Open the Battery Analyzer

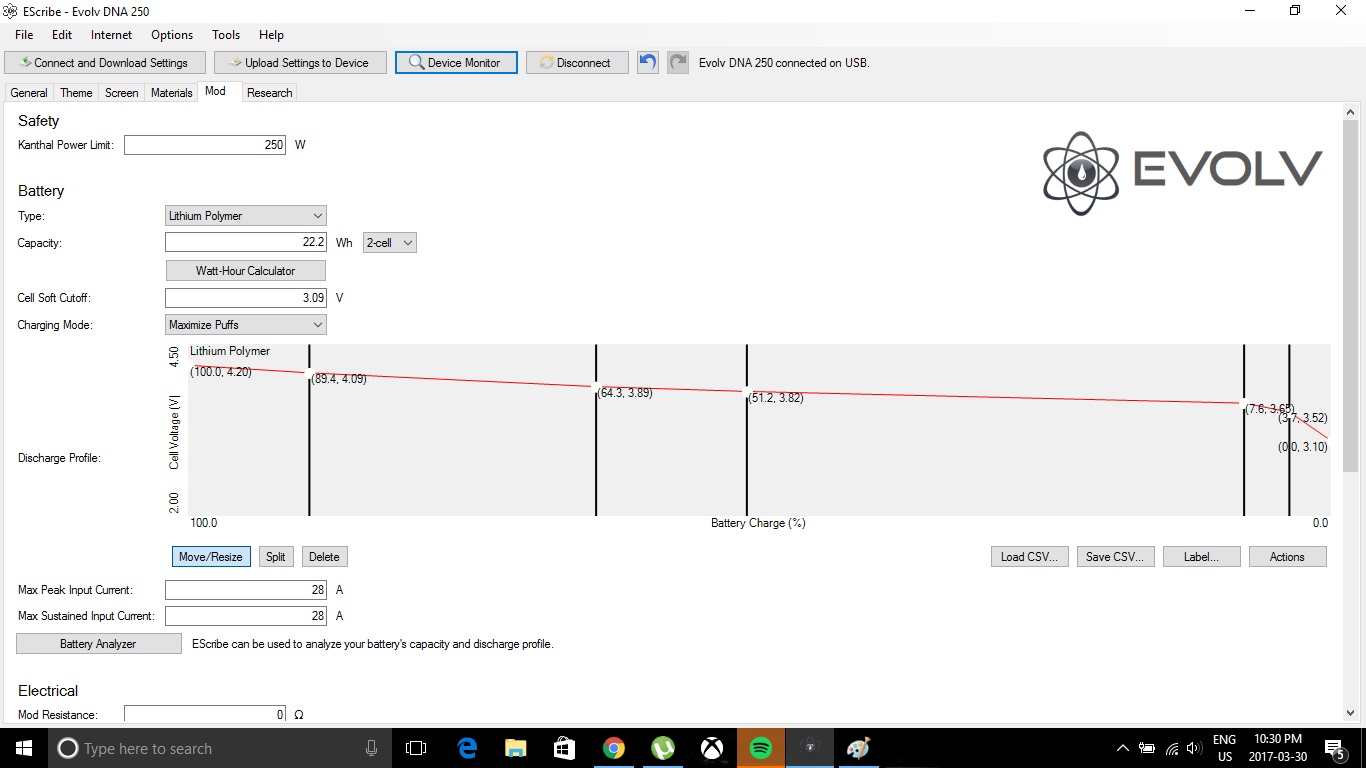[98, 644]
